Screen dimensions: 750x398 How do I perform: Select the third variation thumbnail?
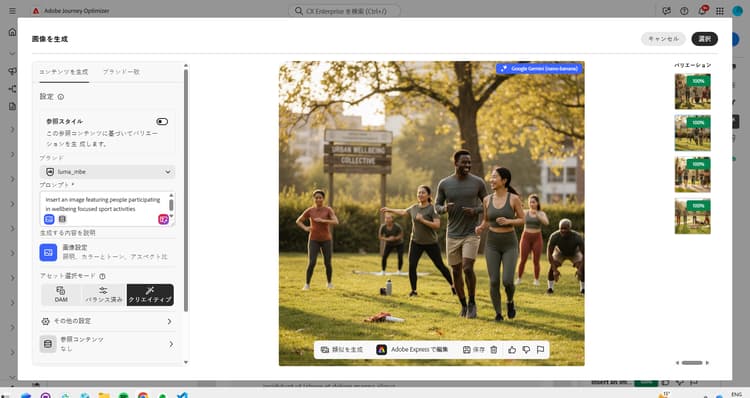click(x=693, y=175)
